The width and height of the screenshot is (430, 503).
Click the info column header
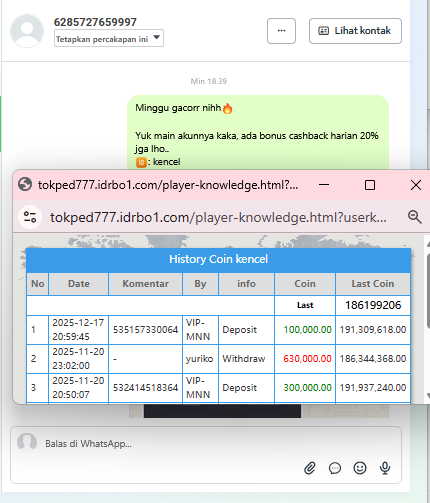pyautogui.click(x=246, y=284)
